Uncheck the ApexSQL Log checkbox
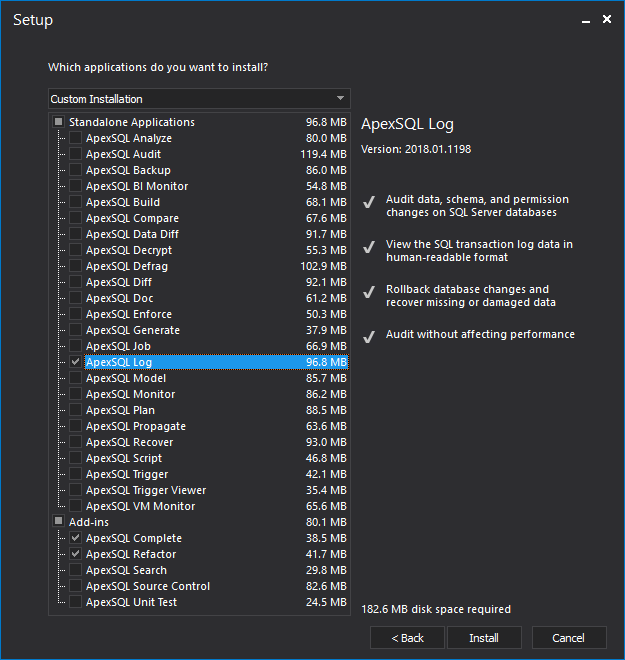 click(75, 362)
